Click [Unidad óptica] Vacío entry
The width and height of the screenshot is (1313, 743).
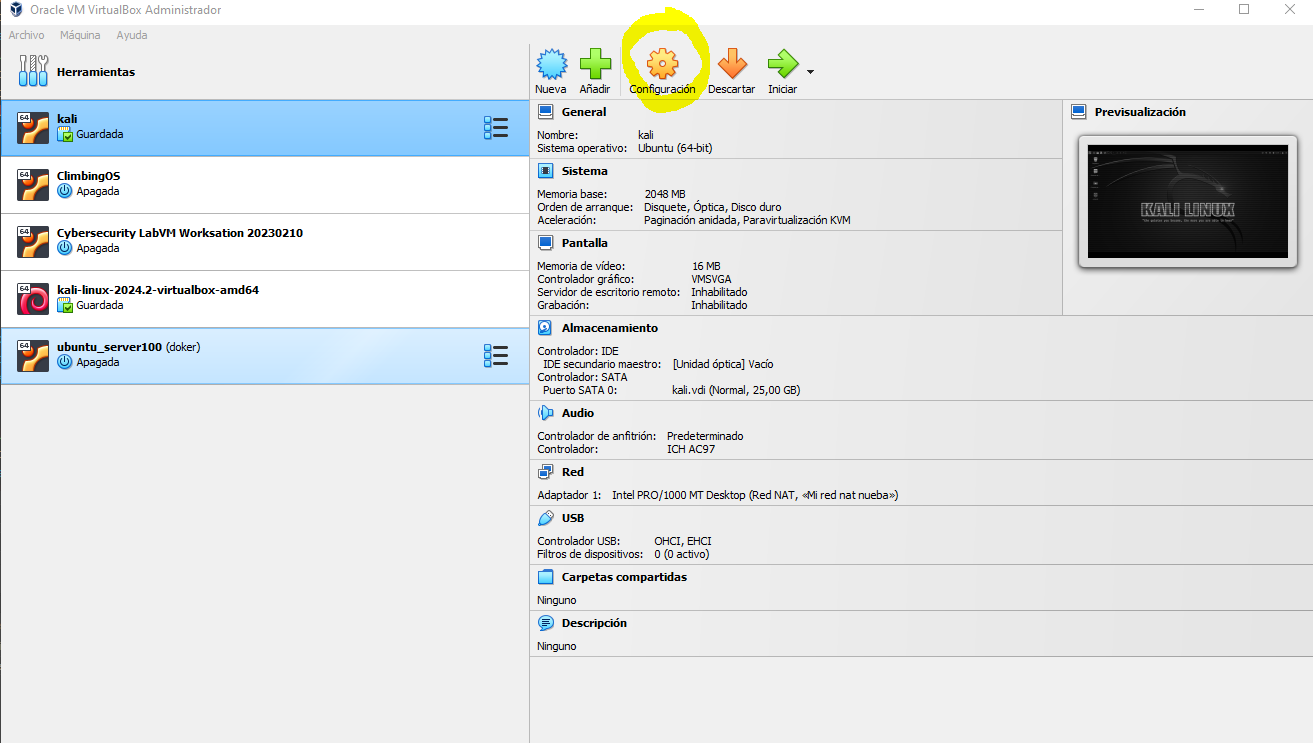coord(723,364)
